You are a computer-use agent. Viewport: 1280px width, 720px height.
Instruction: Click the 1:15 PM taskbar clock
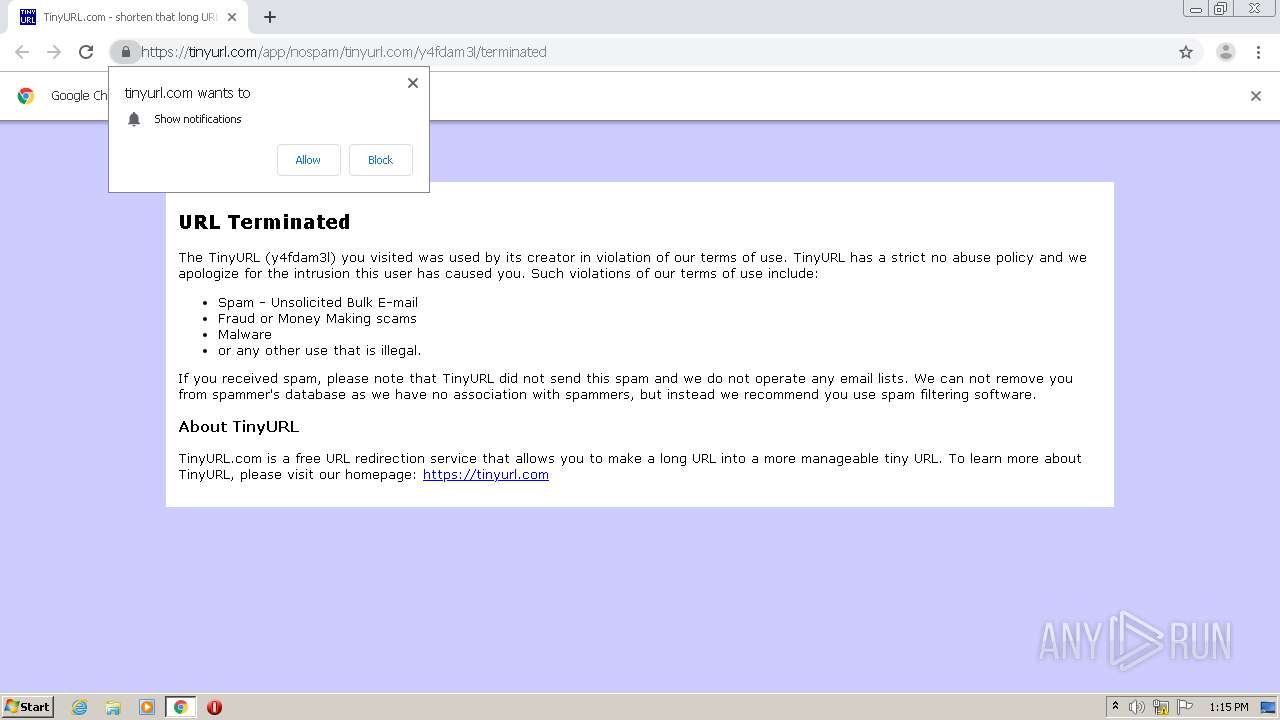(1229, 707)
